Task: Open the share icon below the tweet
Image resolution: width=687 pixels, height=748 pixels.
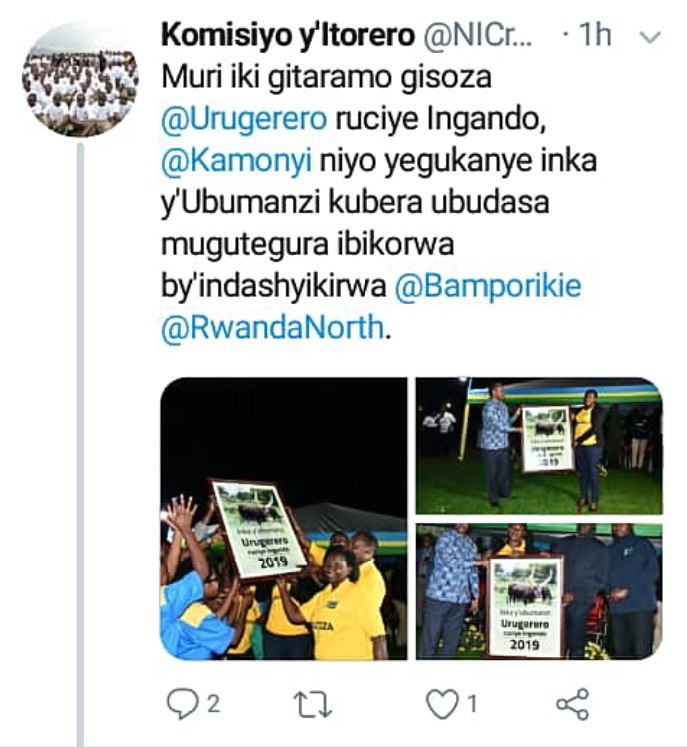Action: pyautogui.click(x=573, y=704)
